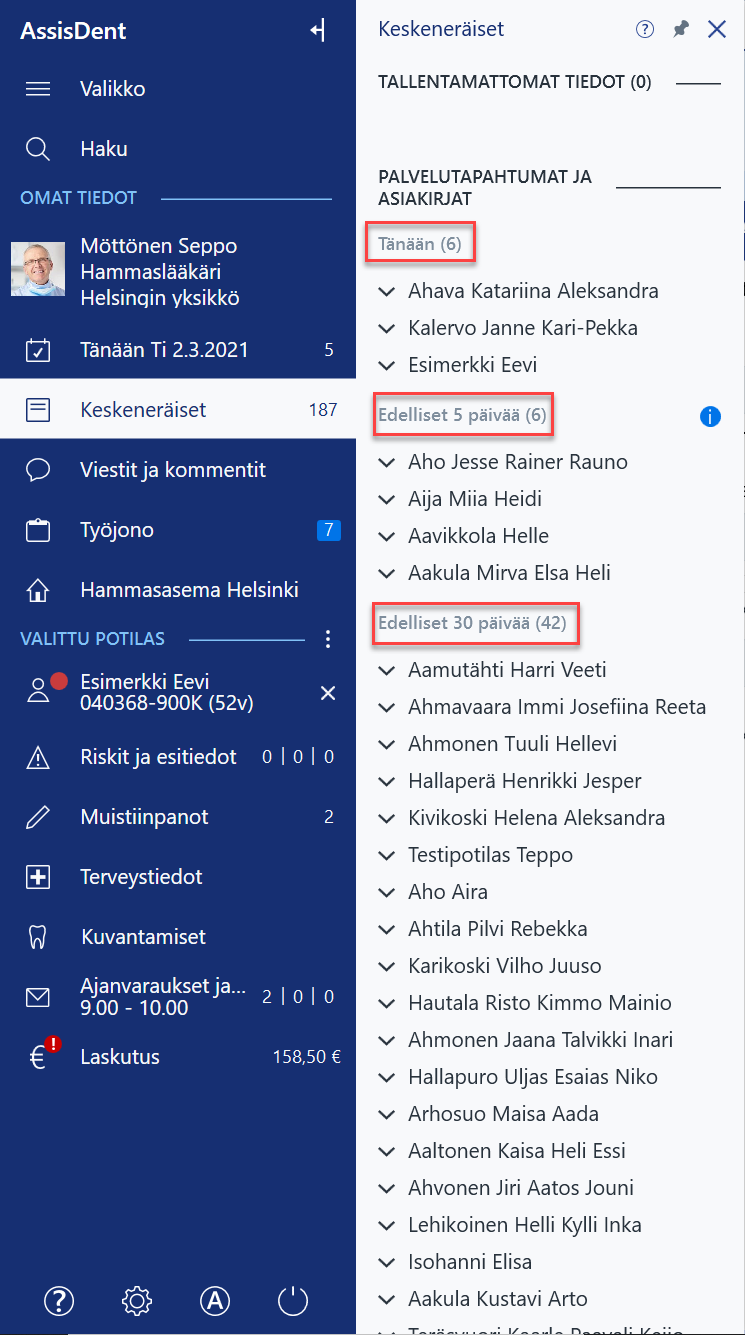
Task: Select Karikoski Vilho Juuso name
Action: 505,966
